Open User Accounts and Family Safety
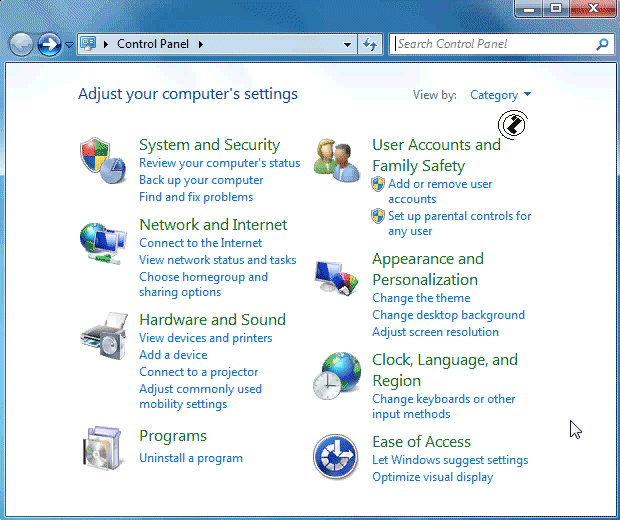Viewport: 620px width, 520px height. pyautogui.click(x=436, y=155)
